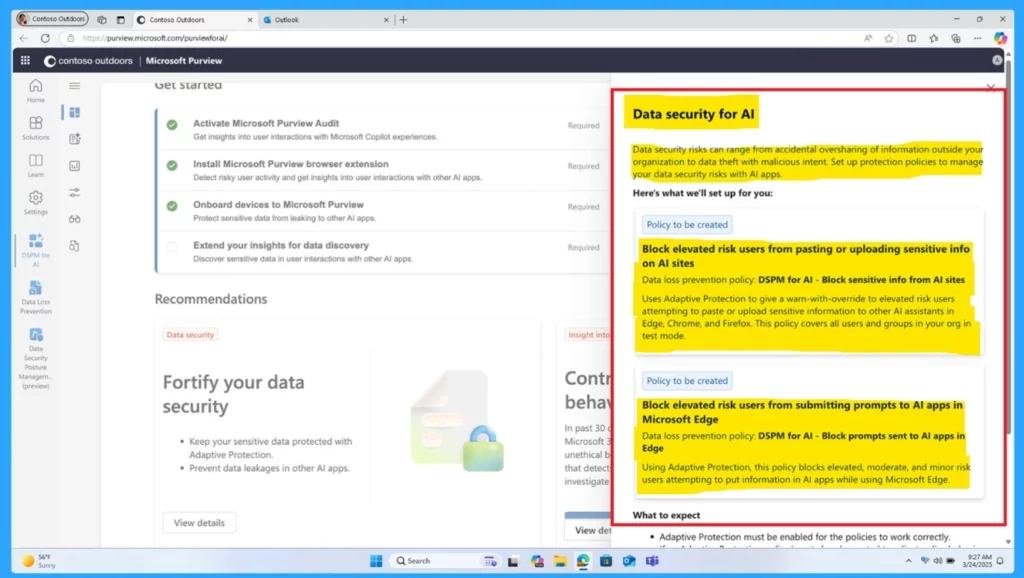Open the Activity explorer glasses icon
This screenshot has height=578, width=1024.
(74, 219)
